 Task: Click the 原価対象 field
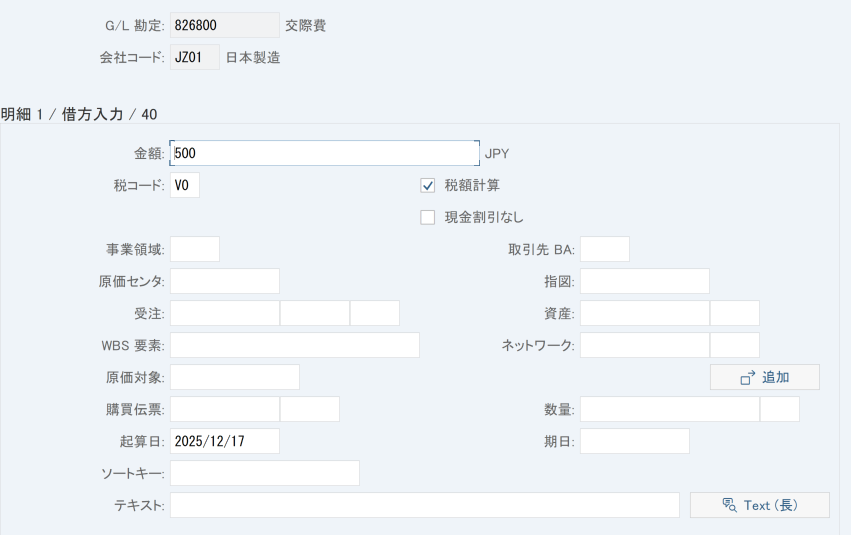point(235,377)
